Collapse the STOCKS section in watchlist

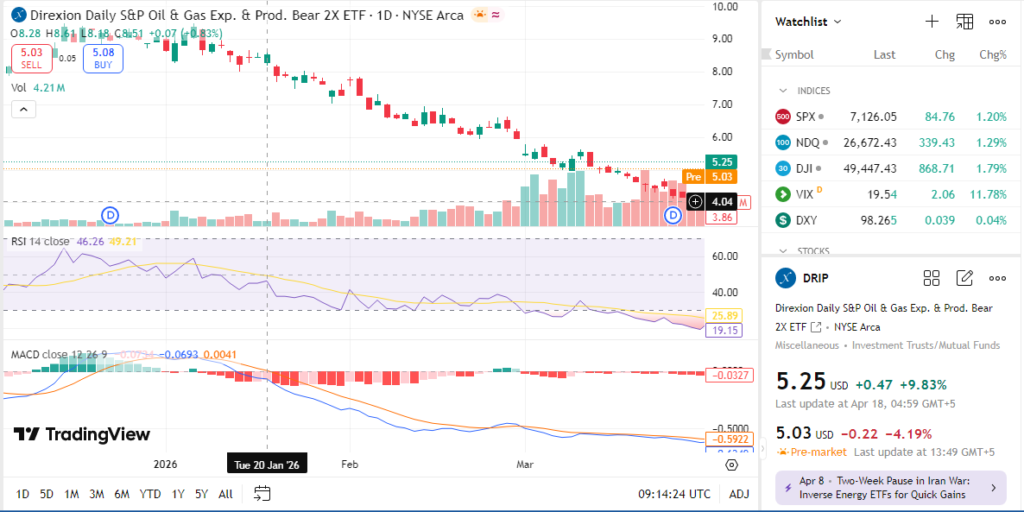click(784, 251)
